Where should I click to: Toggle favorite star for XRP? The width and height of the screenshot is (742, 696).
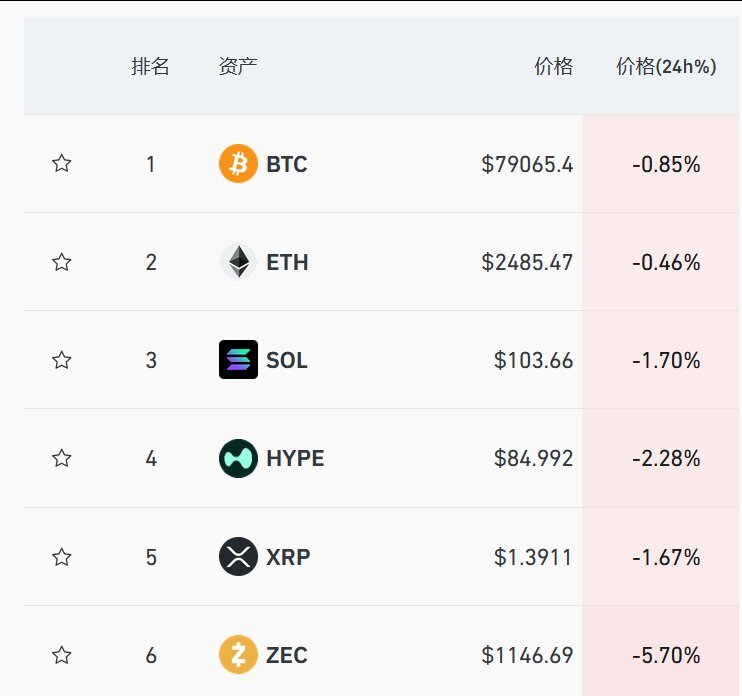(x=62, y=557)
